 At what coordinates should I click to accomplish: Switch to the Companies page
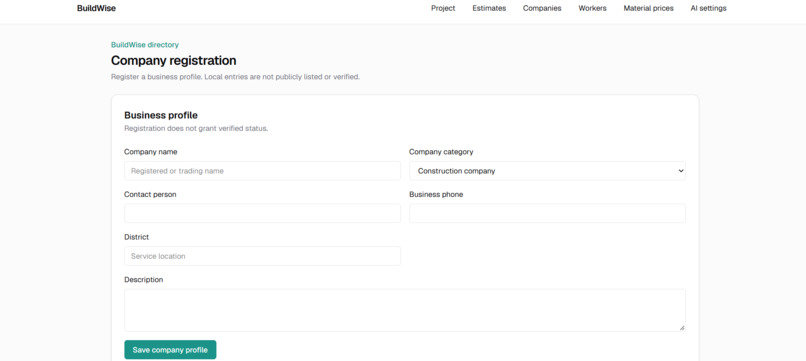pyautogui.click(x=542, y=8)
